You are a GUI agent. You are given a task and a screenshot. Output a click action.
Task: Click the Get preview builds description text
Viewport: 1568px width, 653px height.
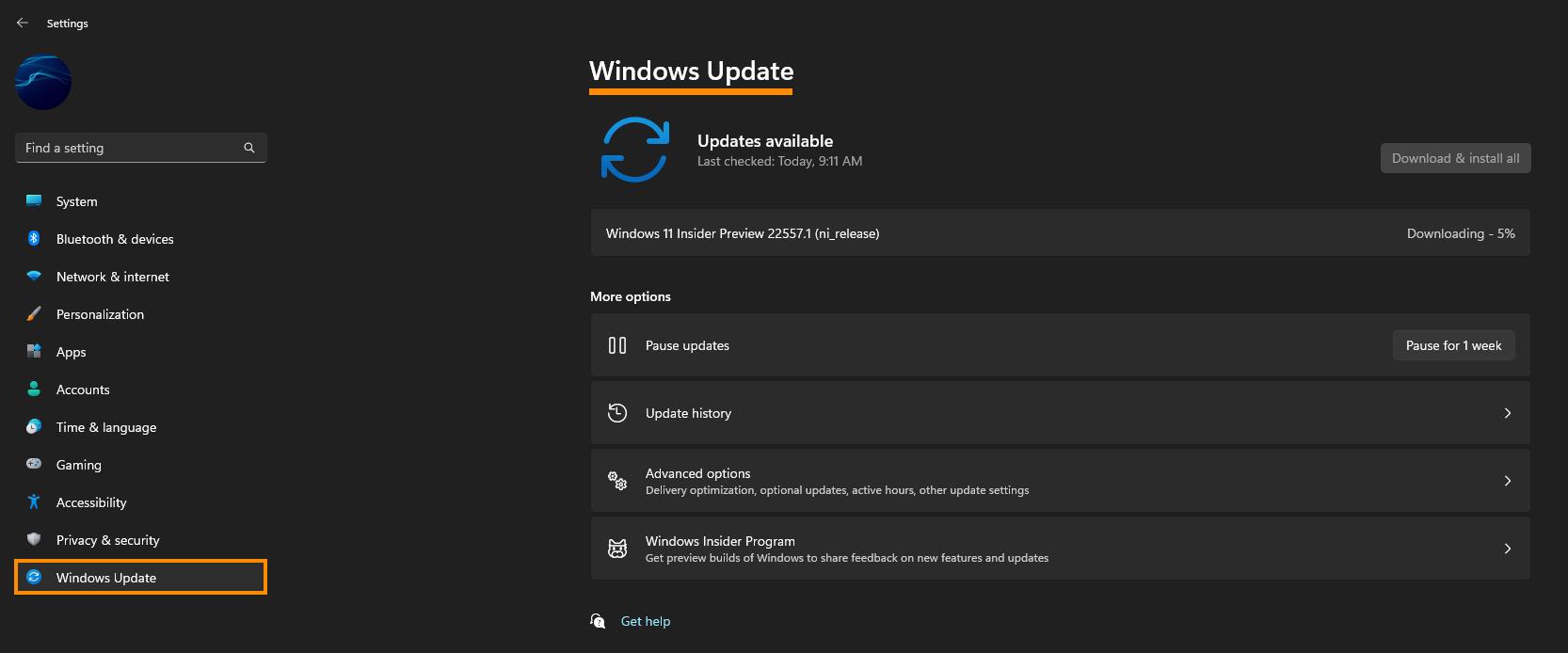click(847, 558)
